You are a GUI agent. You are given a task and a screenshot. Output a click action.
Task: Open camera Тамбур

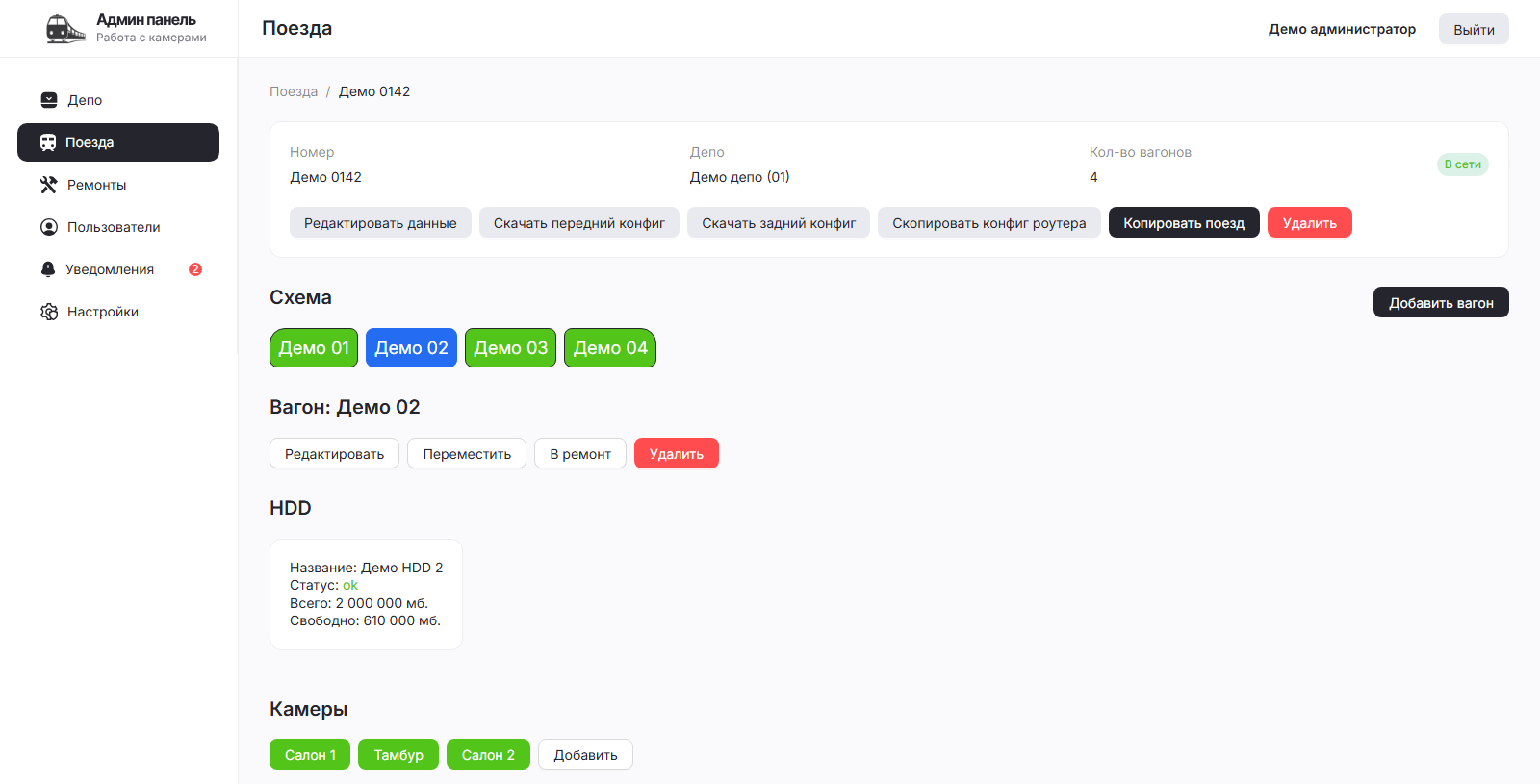pyautogui.click(x=398, y=754)
